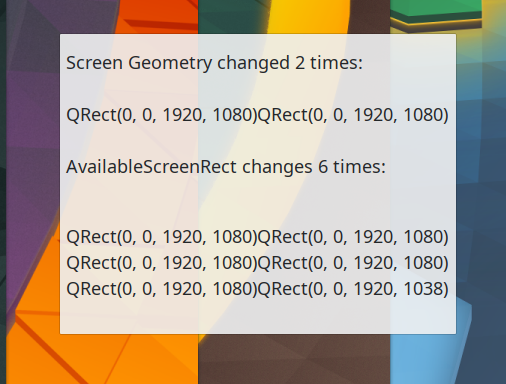The height and width of the screenshot is (384, 506).
Task: Click the number 2 in the Screen Geometry heading
Action: point(300,63)
